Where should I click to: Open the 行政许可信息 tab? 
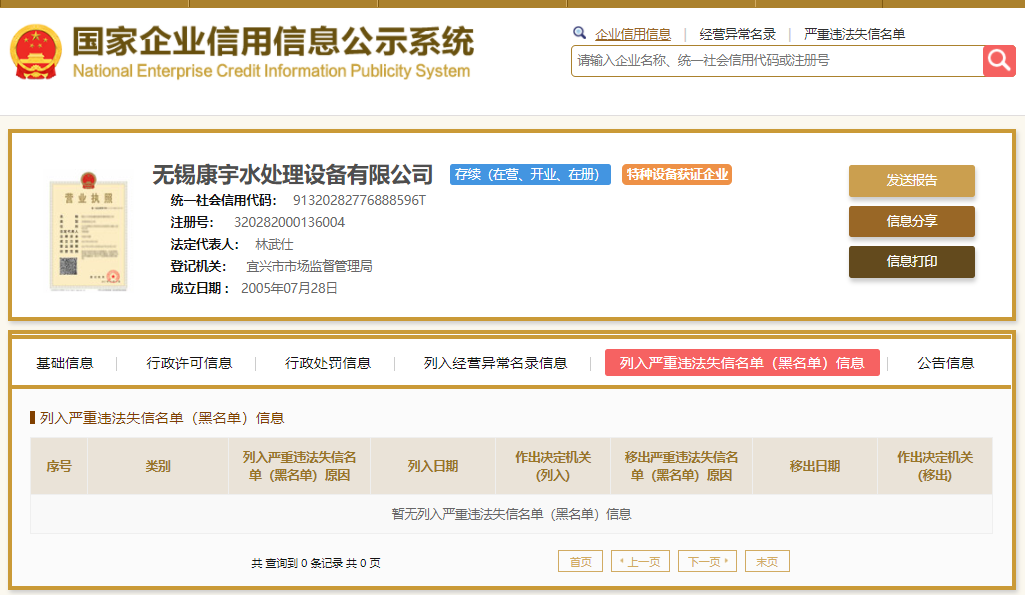coord(189,363)
